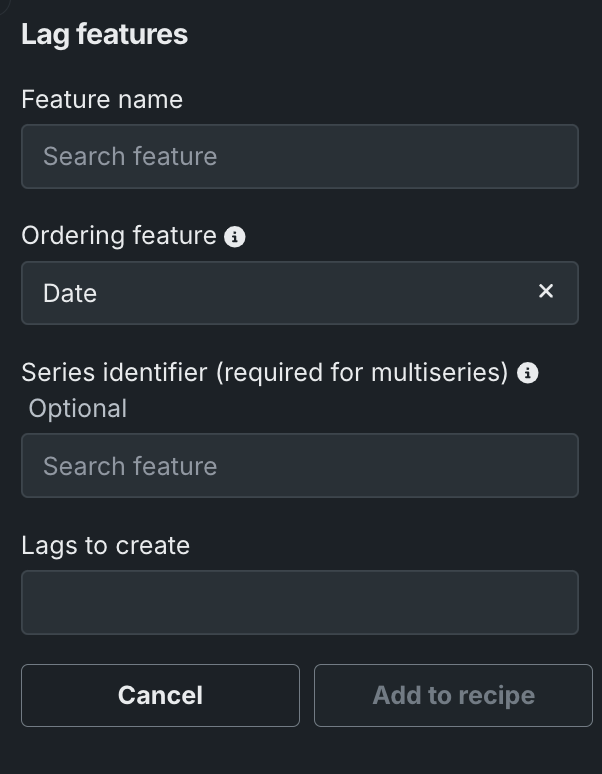
Task: Focus the Lags to create field
Action: point(300,602)
